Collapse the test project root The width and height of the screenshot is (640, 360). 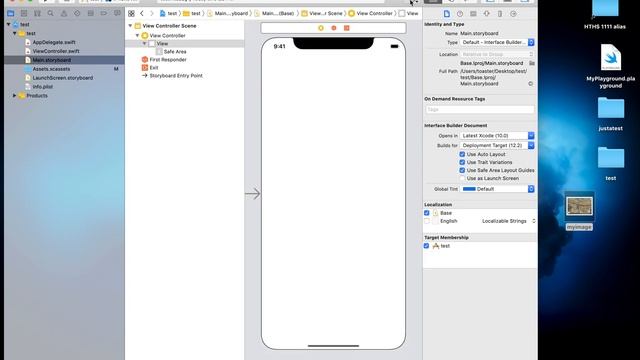pos(8,24)
